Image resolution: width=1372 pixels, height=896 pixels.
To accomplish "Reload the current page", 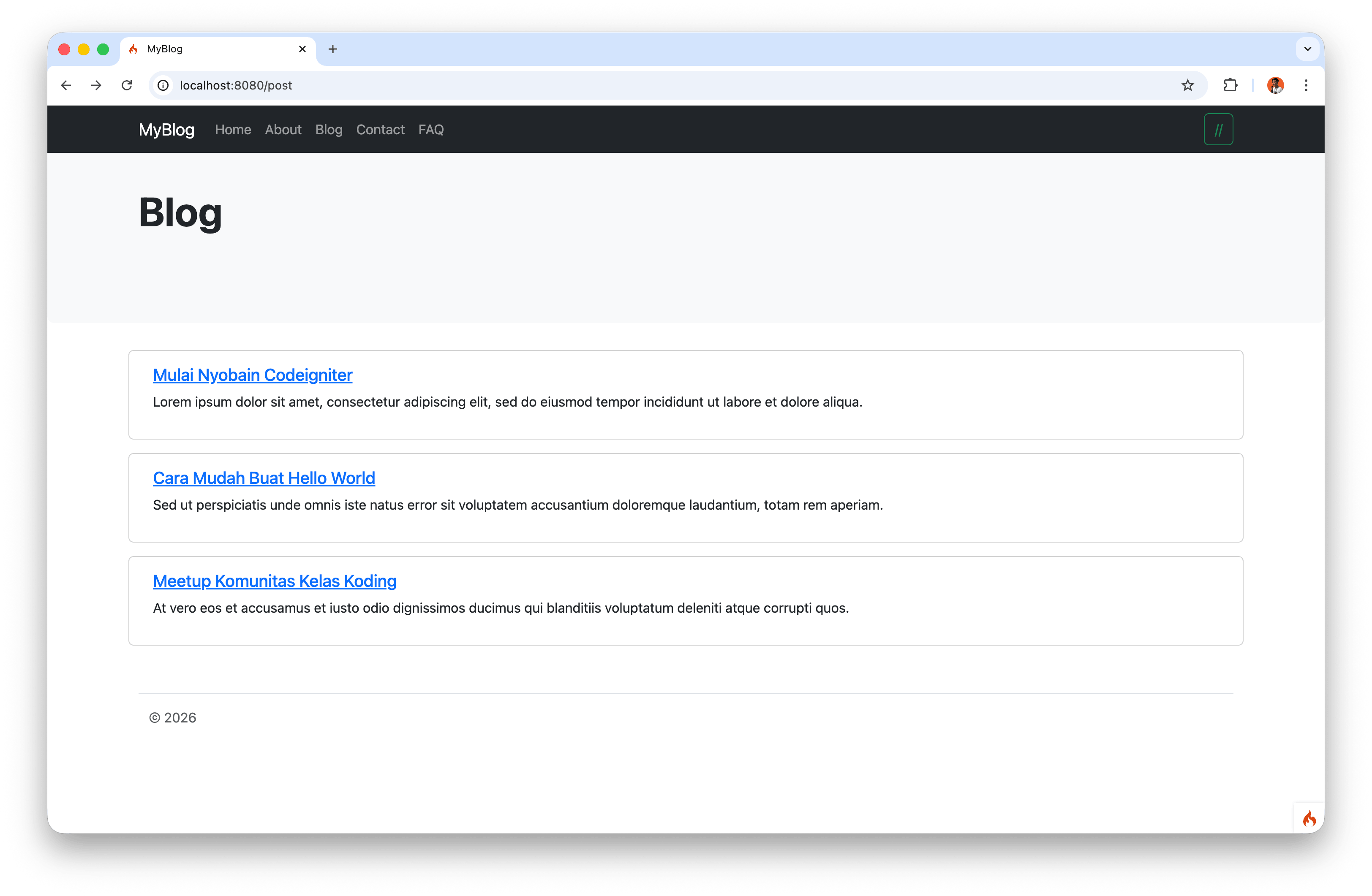I will [x=127, y=85].
